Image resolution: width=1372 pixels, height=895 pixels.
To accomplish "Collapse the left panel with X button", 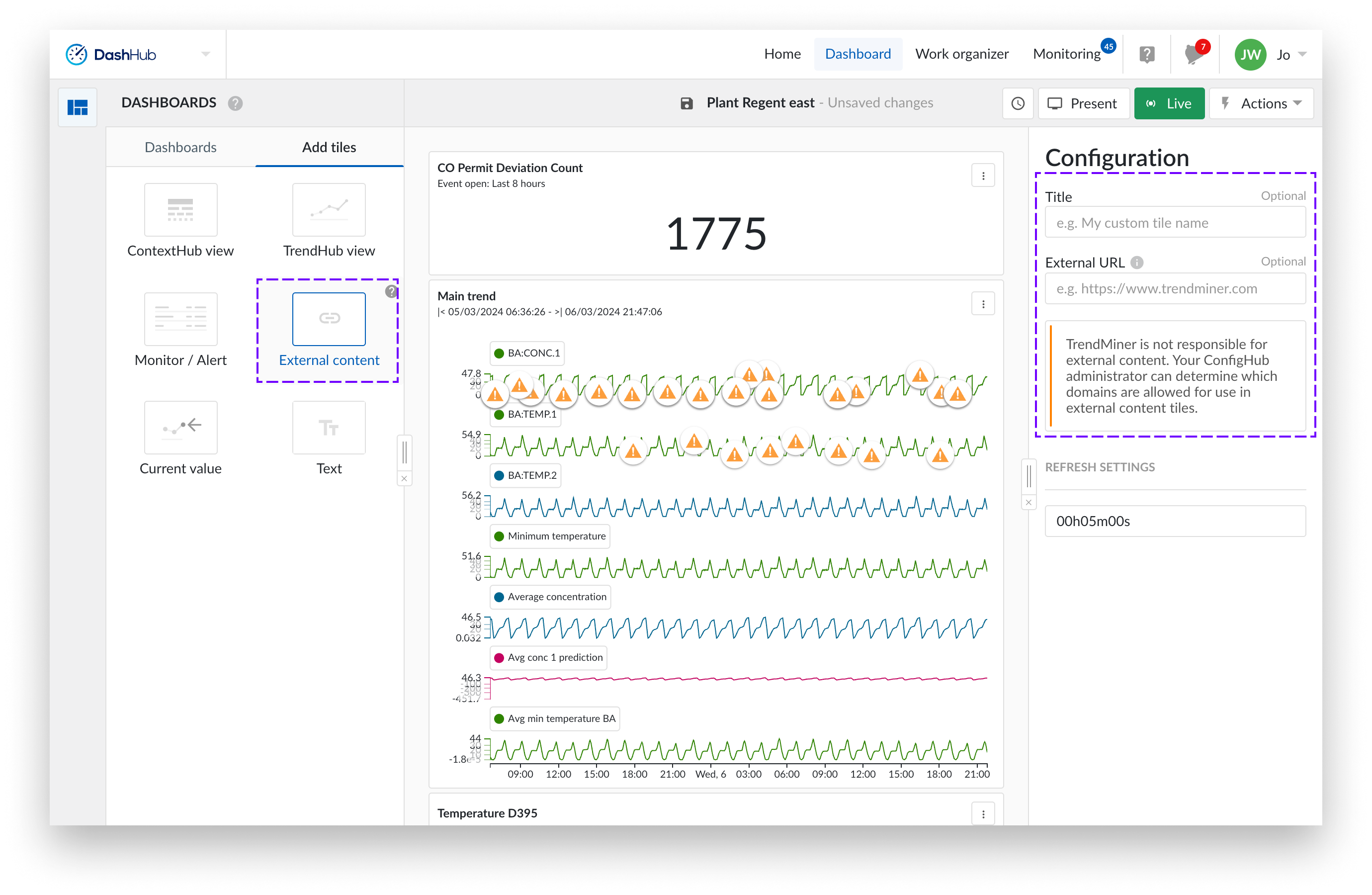I will 404,479.
